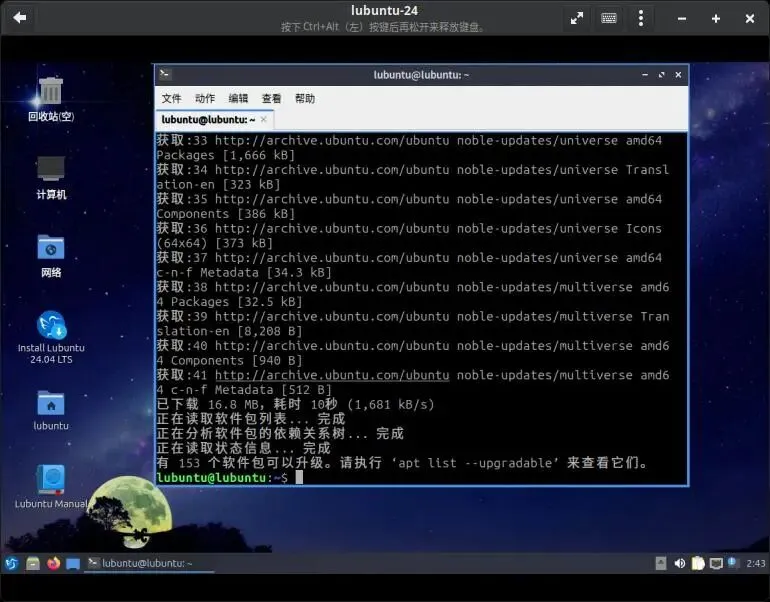Click the lubuntu-24 viewer title
Image resolution: width=770 pixels, height=602 pixels.
point(384,10)
